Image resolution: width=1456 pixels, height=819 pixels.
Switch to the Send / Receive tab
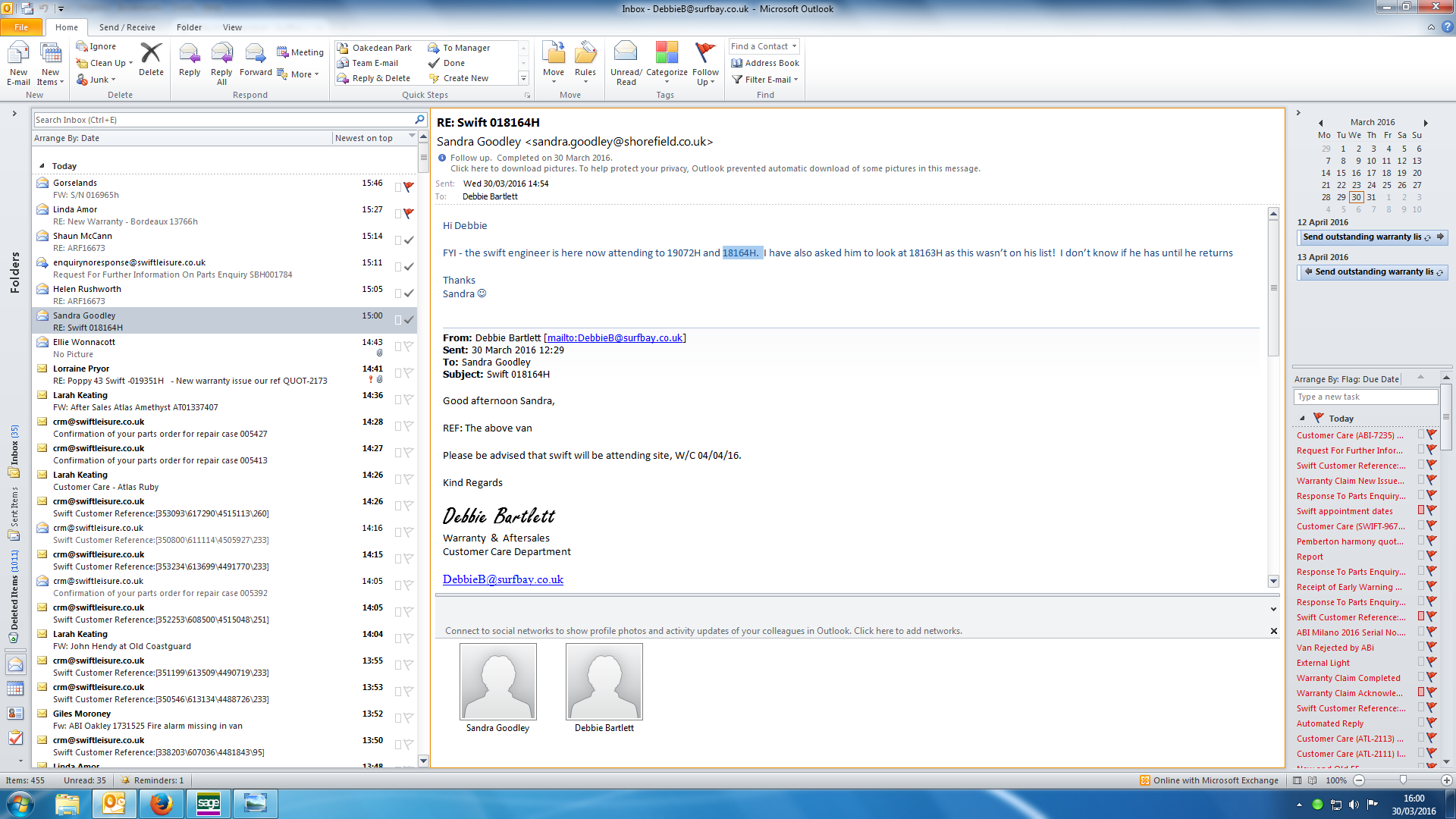click(x=127, y=27)
